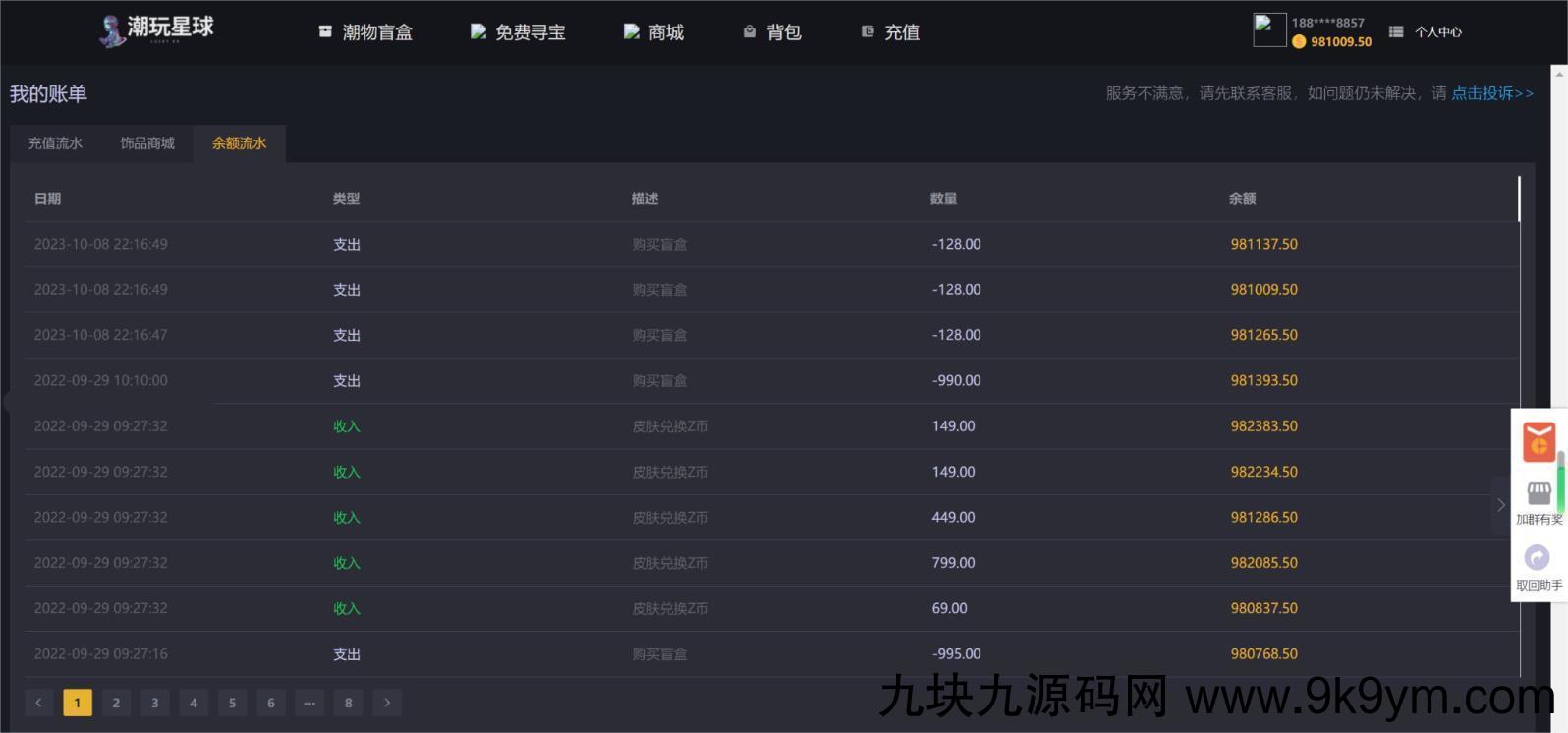Go to page 5

pyautogui.click(x=233, y=703)
